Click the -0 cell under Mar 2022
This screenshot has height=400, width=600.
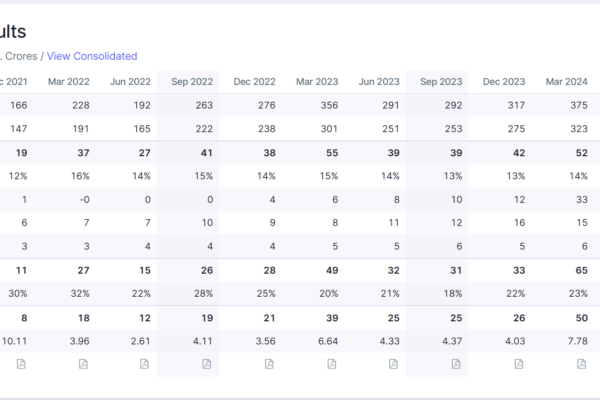tap(85, 199)
